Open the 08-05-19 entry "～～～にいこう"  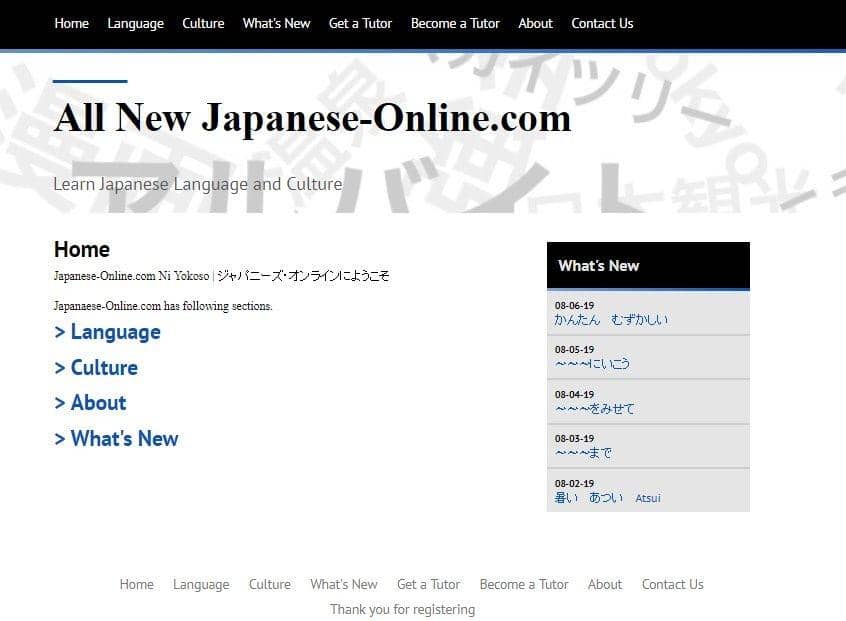tap(594, 364)
